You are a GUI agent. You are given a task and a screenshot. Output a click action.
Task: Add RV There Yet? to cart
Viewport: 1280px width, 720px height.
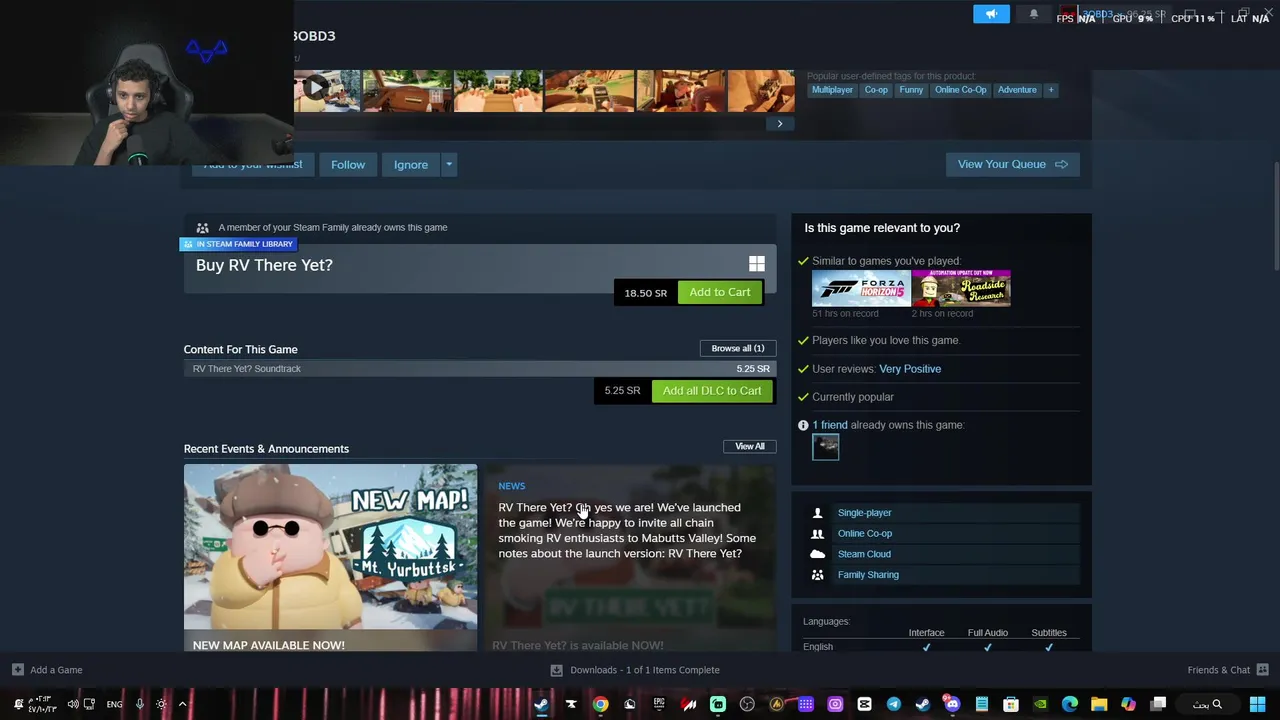[720, 292]
